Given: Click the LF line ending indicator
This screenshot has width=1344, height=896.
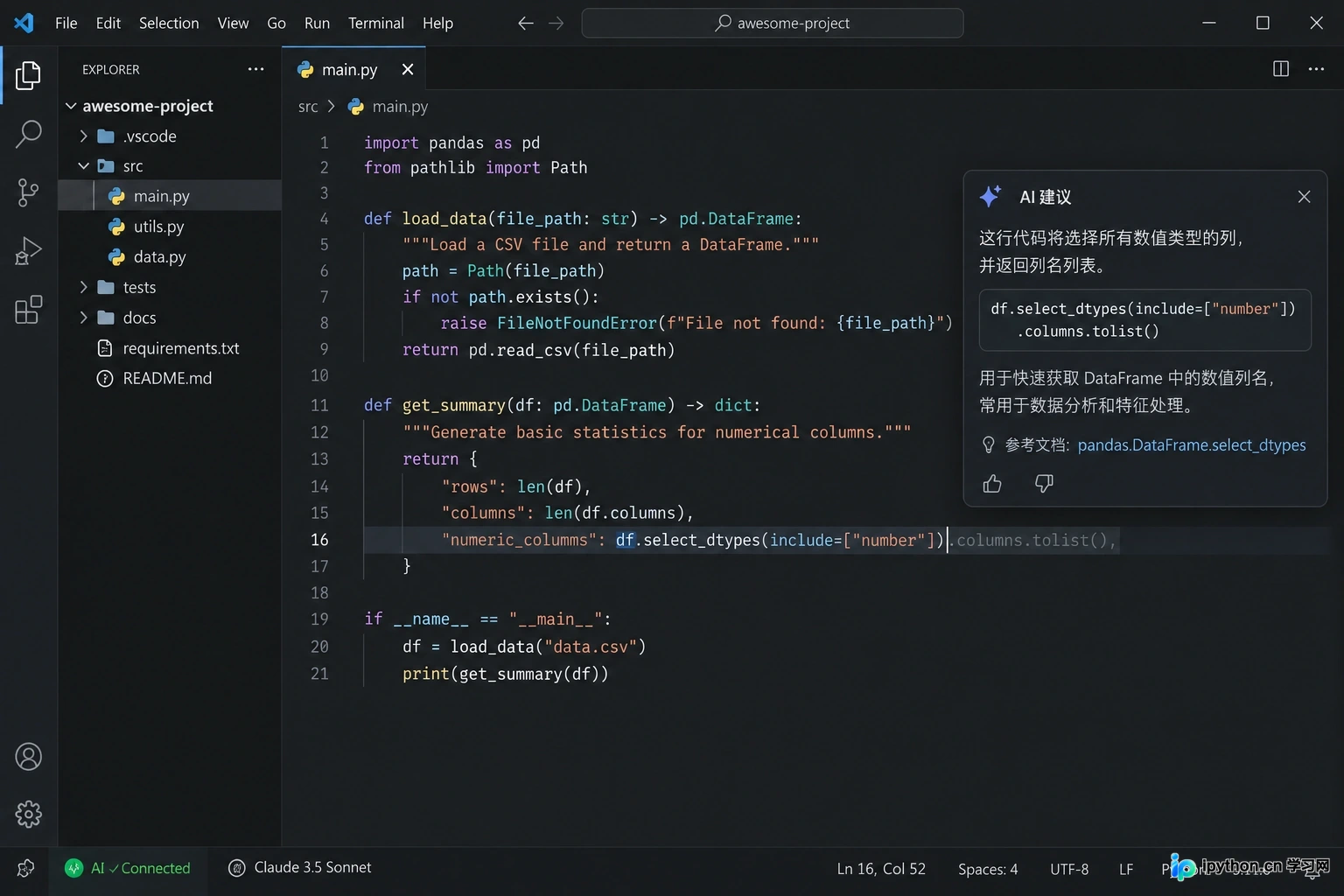Looking at the screenshot, I should coord(1126,869).
